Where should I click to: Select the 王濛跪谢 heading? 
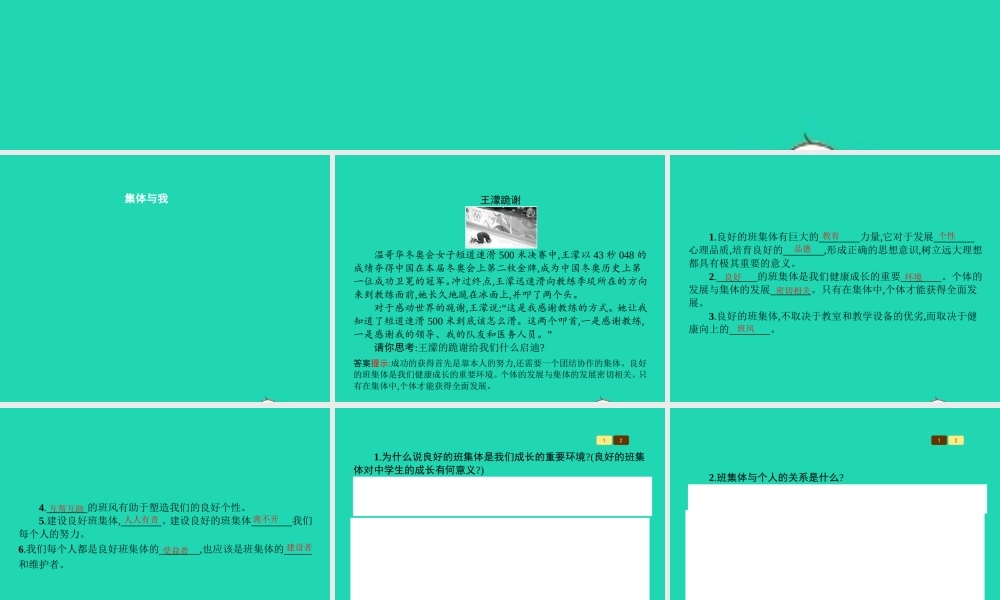(500, 200)
